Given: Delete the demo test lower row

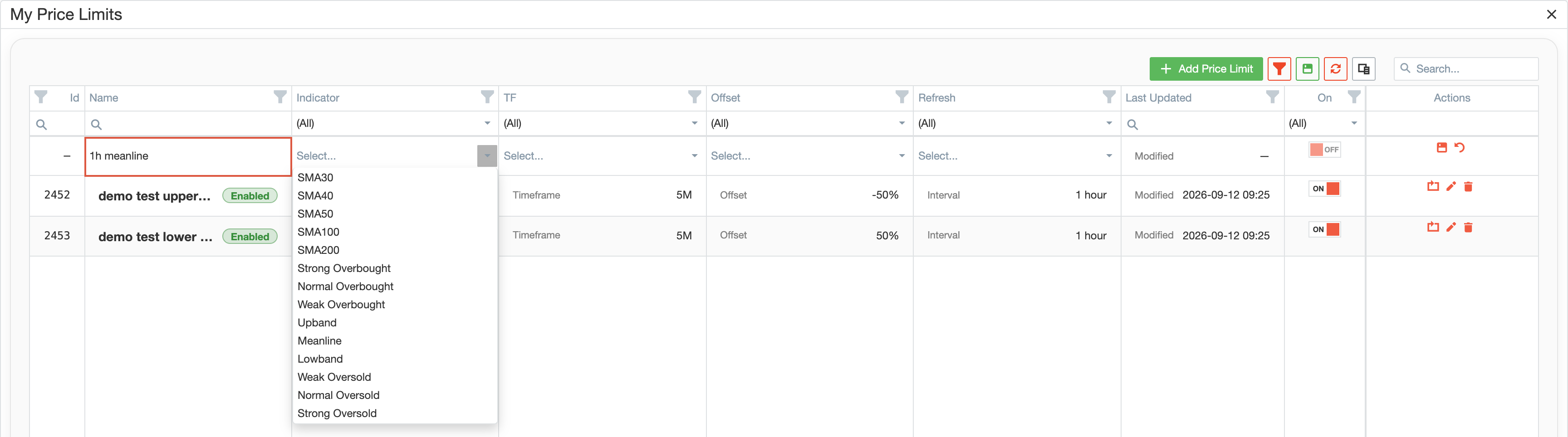Looking at the screenshot, I should click(x=1468, y=227).
